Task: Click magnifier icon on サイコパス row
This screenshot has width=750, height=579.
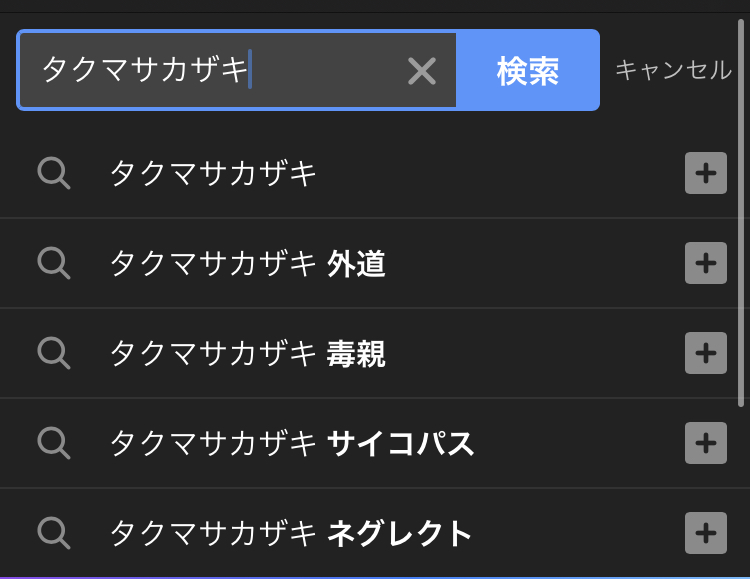Action: (x=53, y=443)
